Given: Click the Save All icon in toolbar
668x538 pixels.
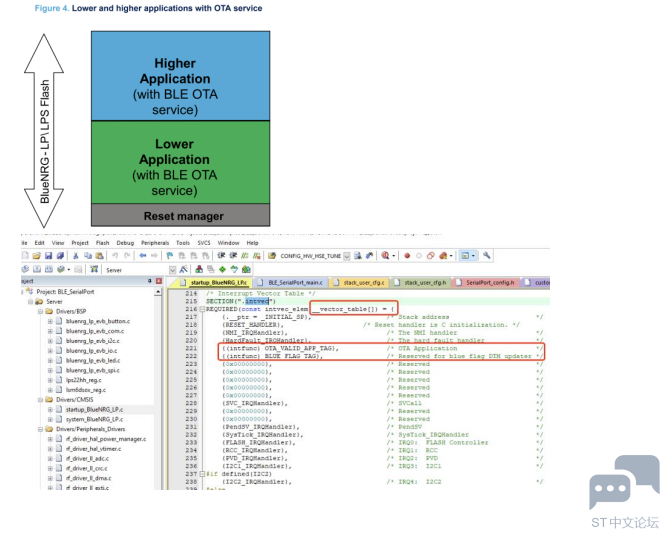Looking at the screenshot, I should pos(60,256).
